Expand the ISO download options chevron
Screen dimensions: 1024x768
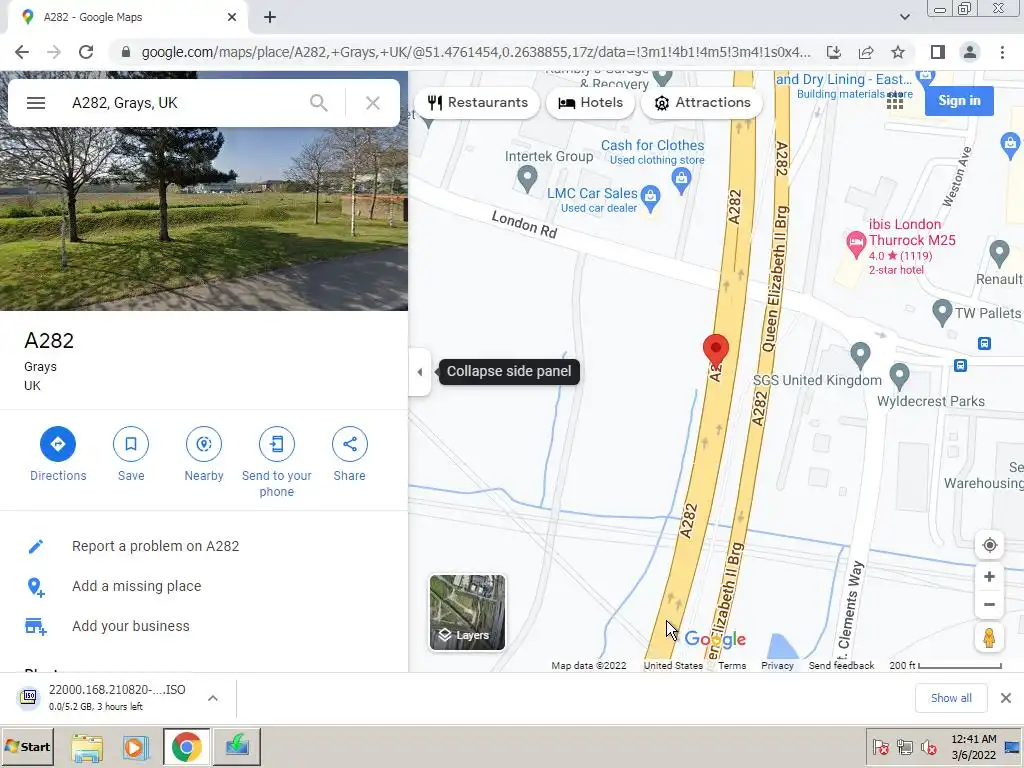point(212,698)
